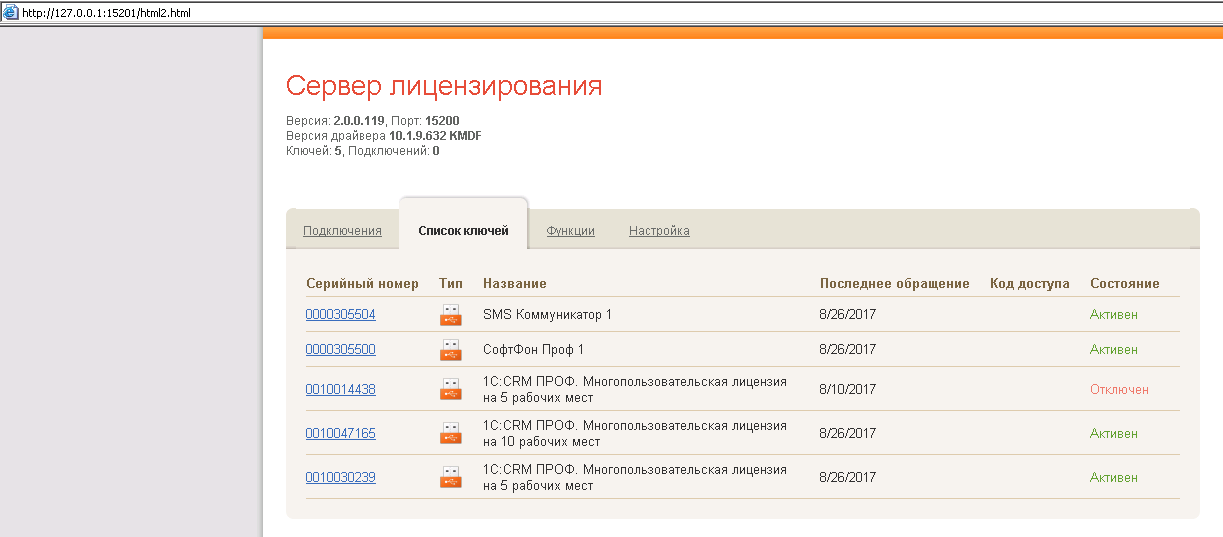
Task: Click the name SMS Коммуникатор 1
Action: (547, 315)
